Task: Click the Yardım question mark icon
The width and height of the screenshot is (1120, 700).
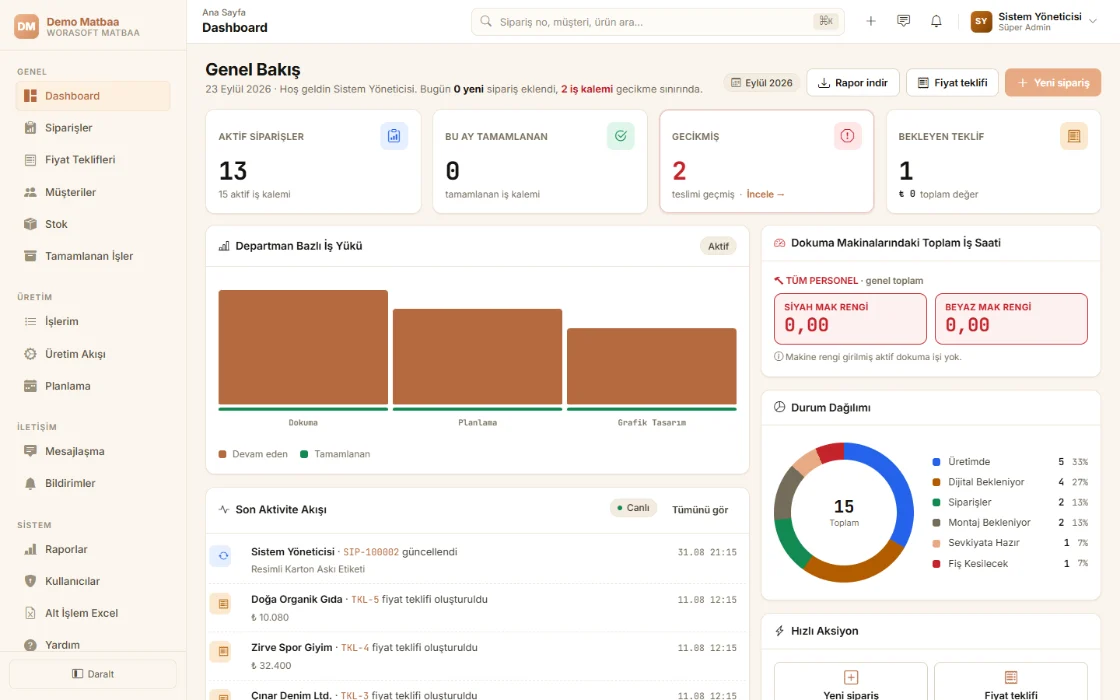Action: click(x=30, y=645)
